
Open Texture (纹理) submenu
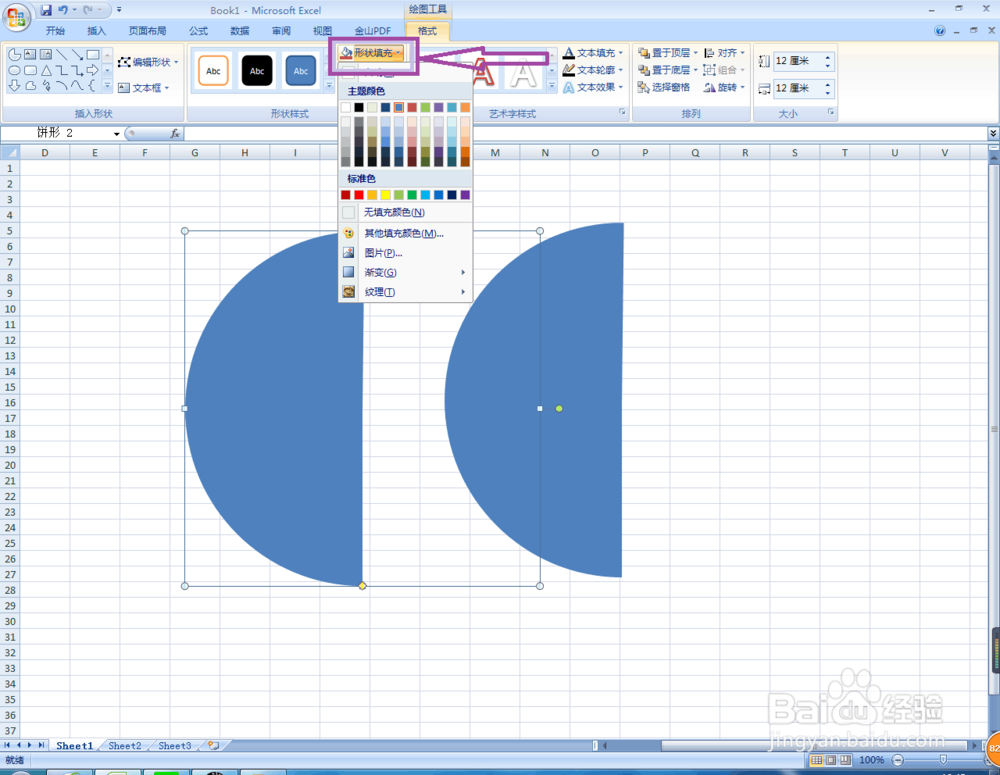pos(405,292)
